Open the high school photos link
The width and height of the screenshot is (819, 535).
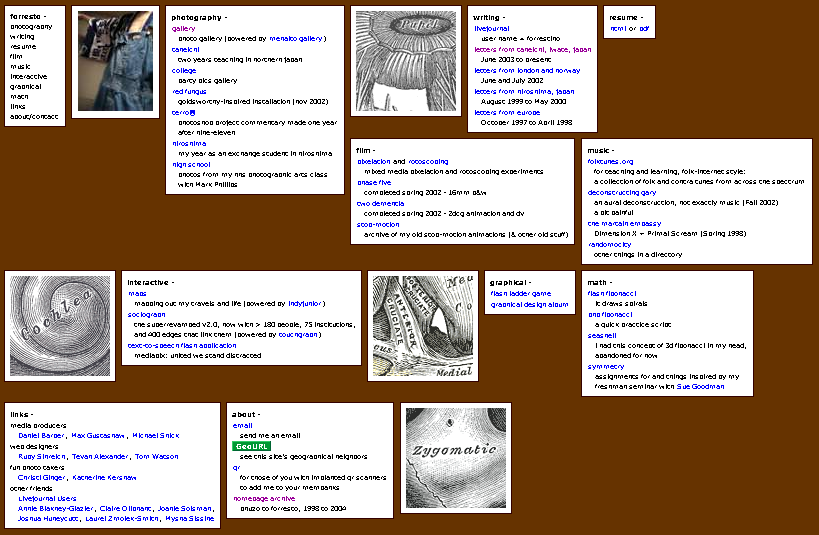[x=191, y=165]
